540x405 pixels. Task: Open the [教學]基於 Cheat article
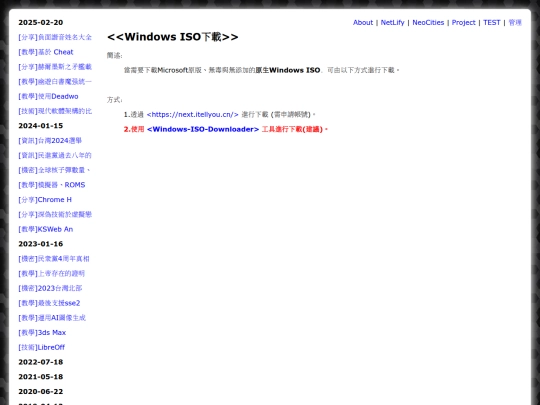[46, 52]
